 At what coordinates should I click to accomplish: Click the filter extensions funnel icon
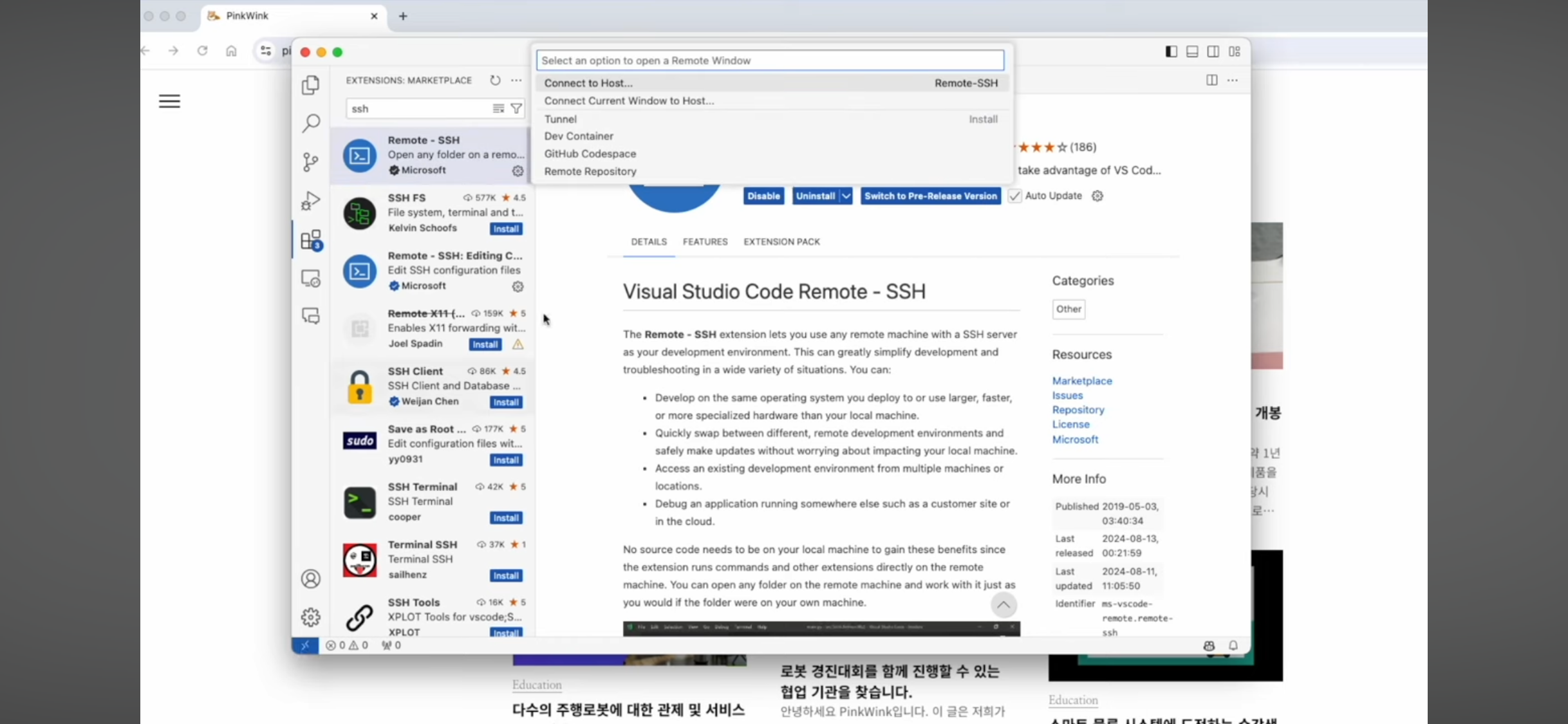[x=516, y=109]
